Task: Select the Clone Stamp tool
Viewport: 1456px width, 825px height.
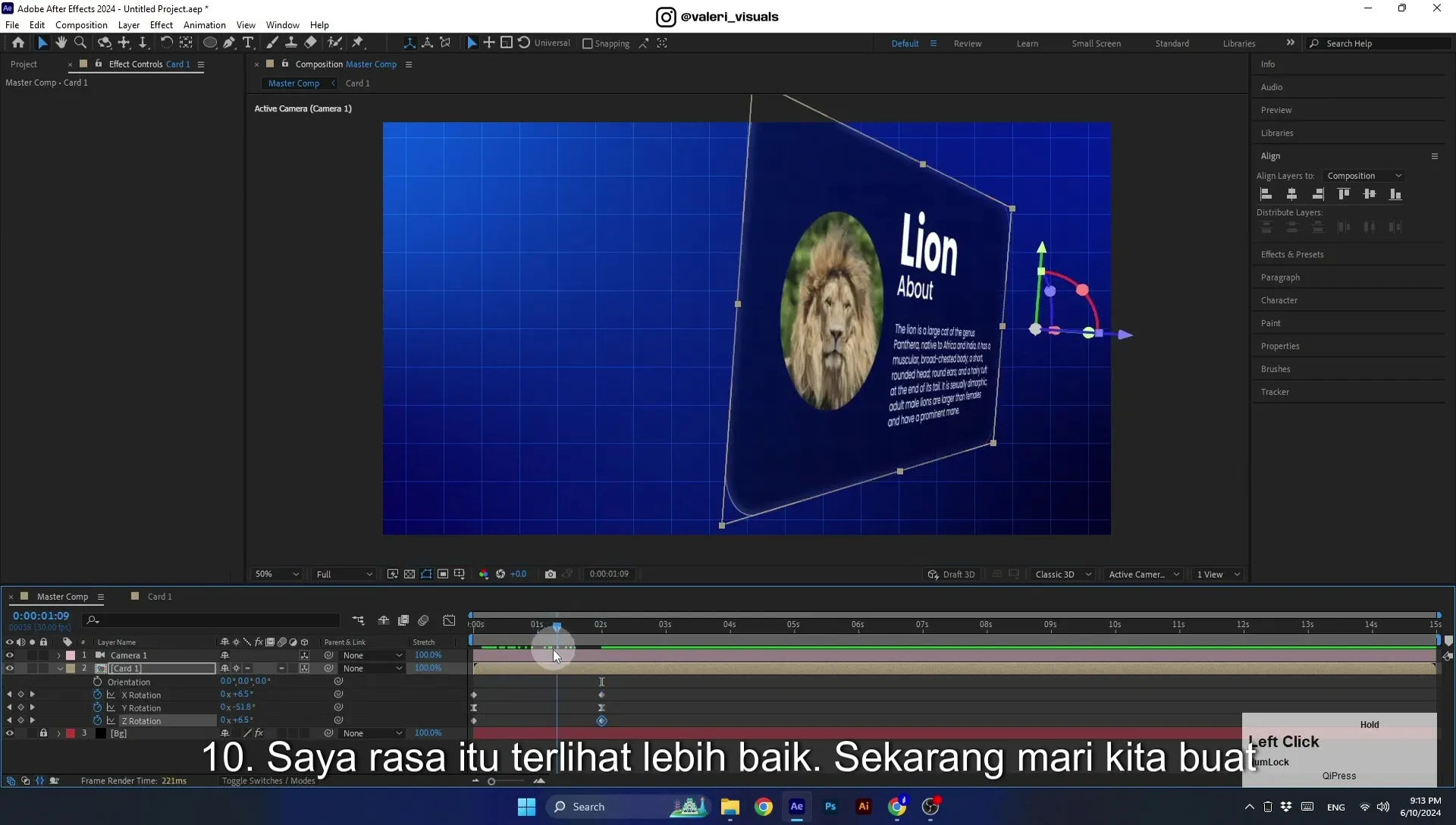Action: [290, 43]
